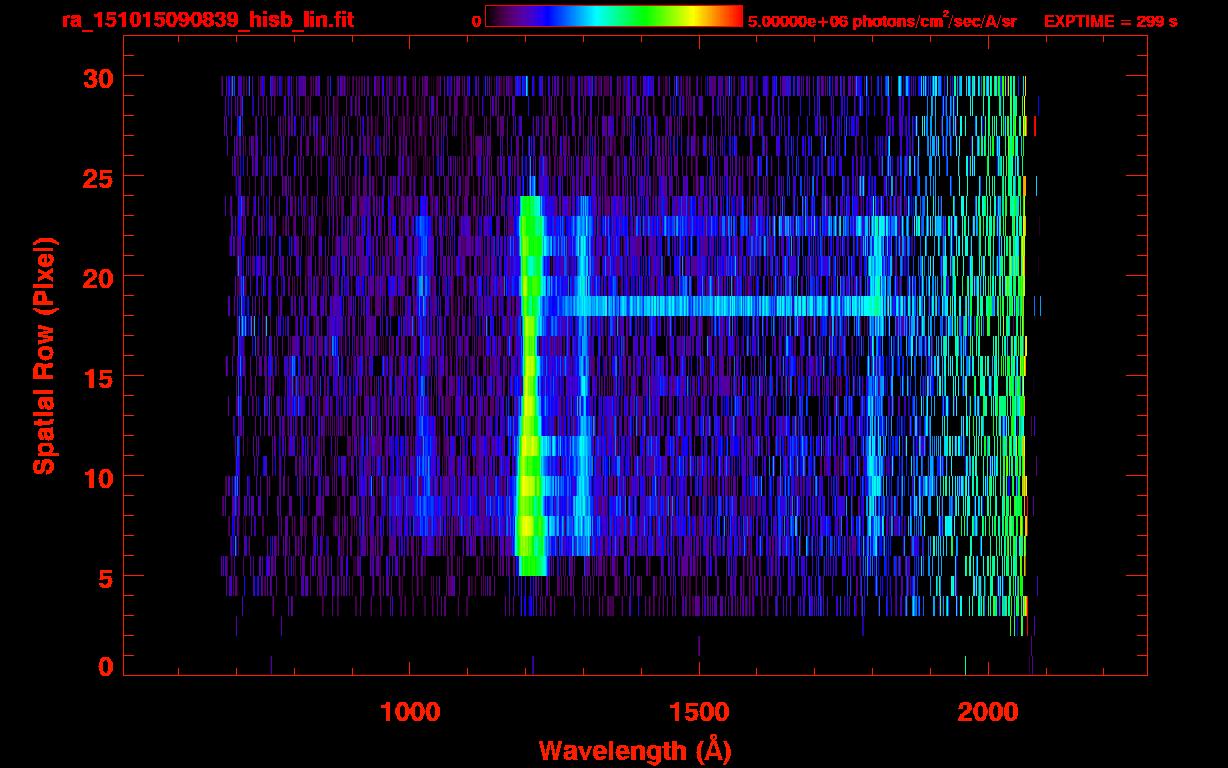
Task: Click the x-axis tick label 1500
Action: pos(698,712)
